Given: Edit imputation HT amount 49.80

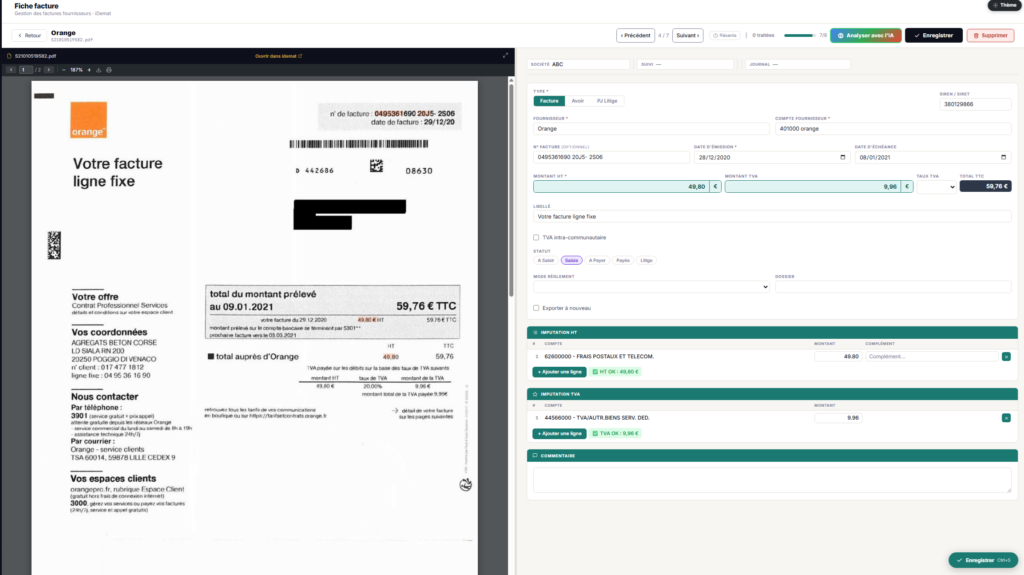Looking at the screenshot, I should pyautogui.click(x=837, y=357).
